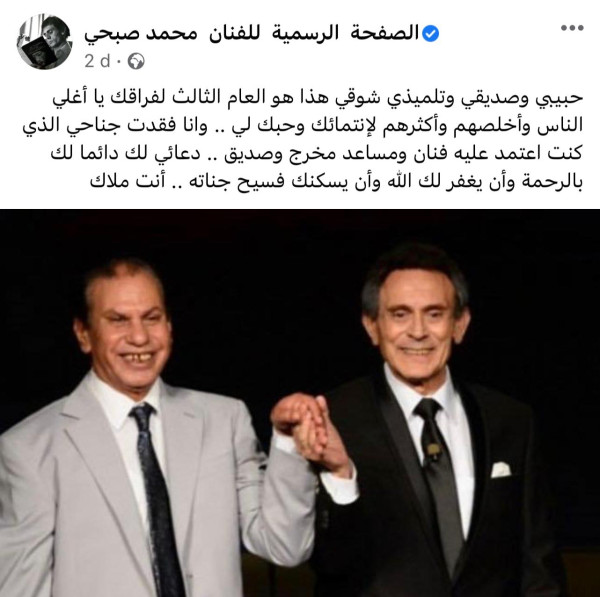Viewport: 600px width, 597px height.
Task: Open the three-dots post options menu
Action: pyautogui.click(x=572, y=28)
